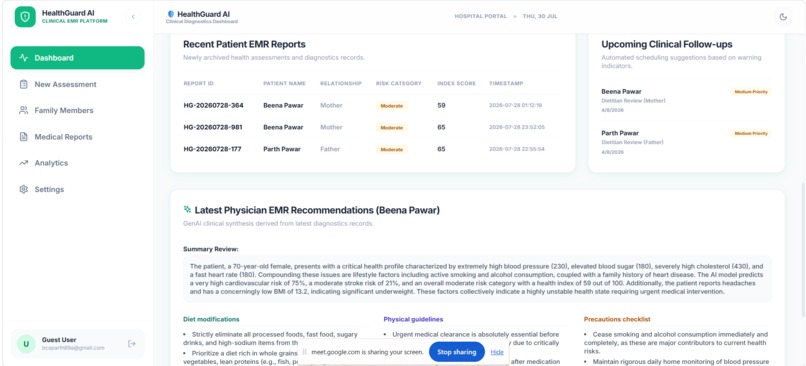Hide the screen sharing notification bar

point(497,352)
